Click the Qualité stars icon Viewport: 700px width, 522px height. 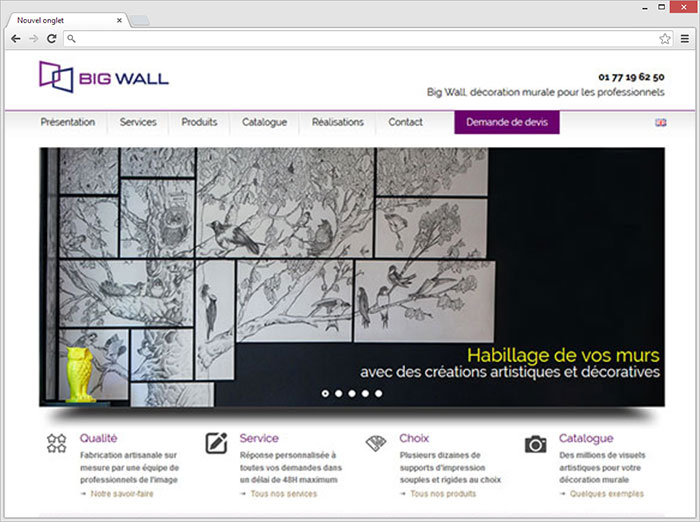57,444
